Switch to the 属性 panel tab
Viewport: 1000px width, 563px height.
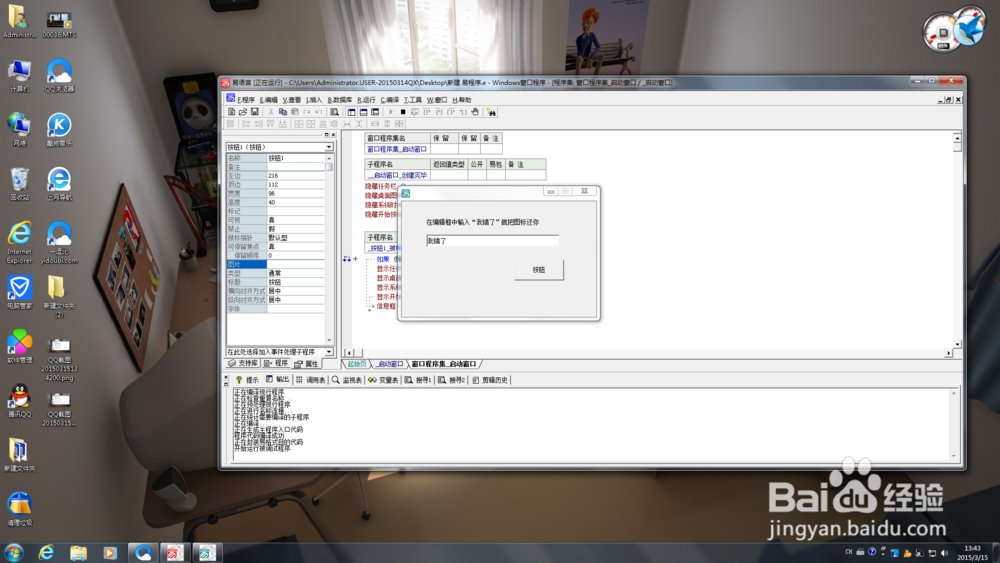click(307, 363)
